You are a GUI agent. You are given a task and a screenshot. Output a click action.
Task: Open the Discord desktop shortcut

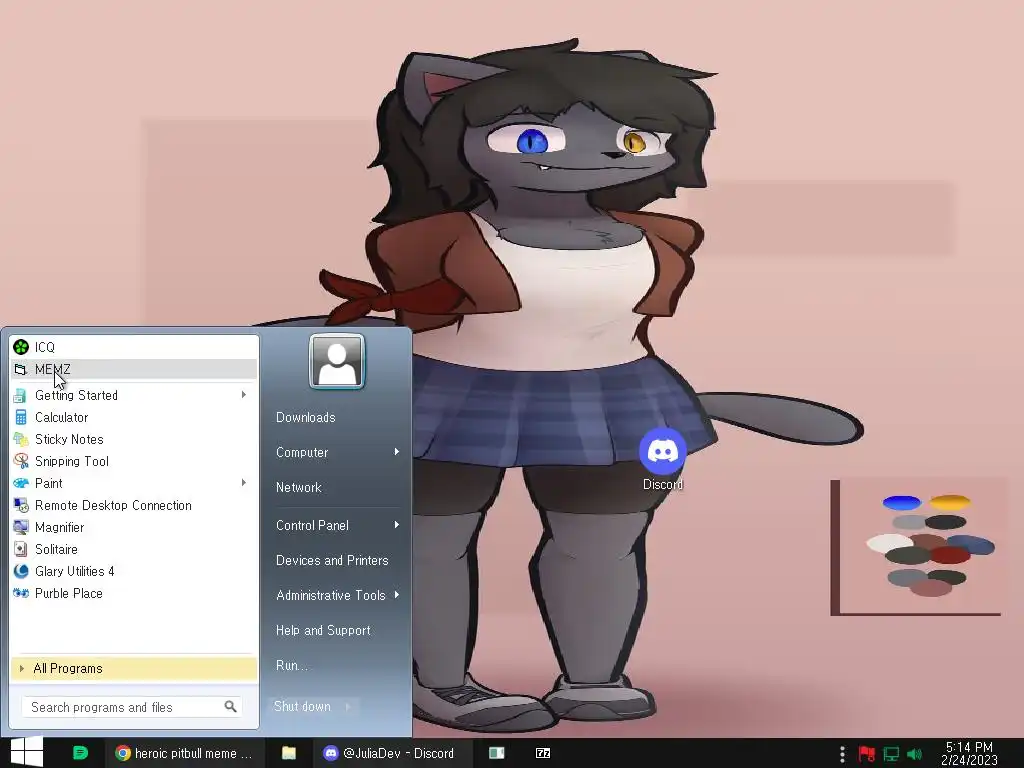(x=662, y=460)
